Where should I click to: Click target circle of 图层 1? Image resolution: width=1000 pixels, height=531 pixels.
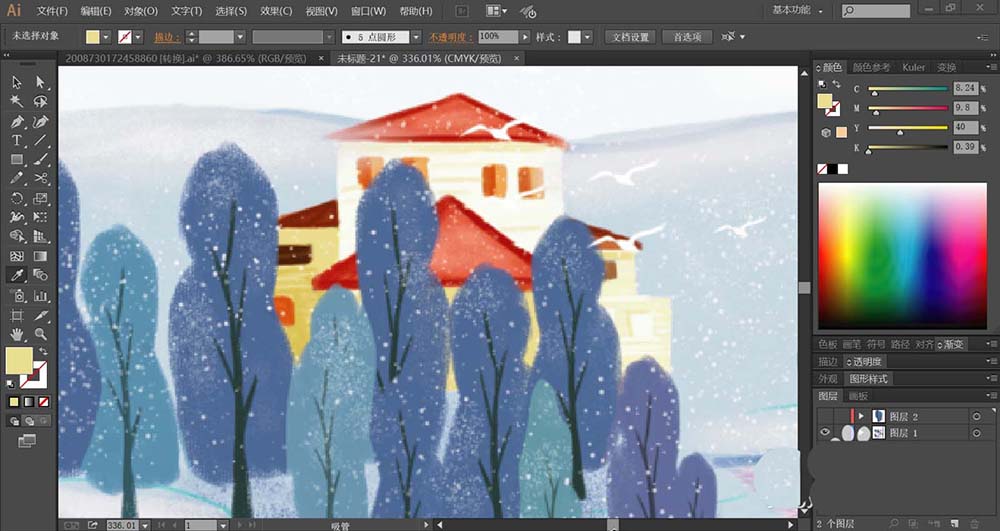pyautogui.click(x=976, y=433)
